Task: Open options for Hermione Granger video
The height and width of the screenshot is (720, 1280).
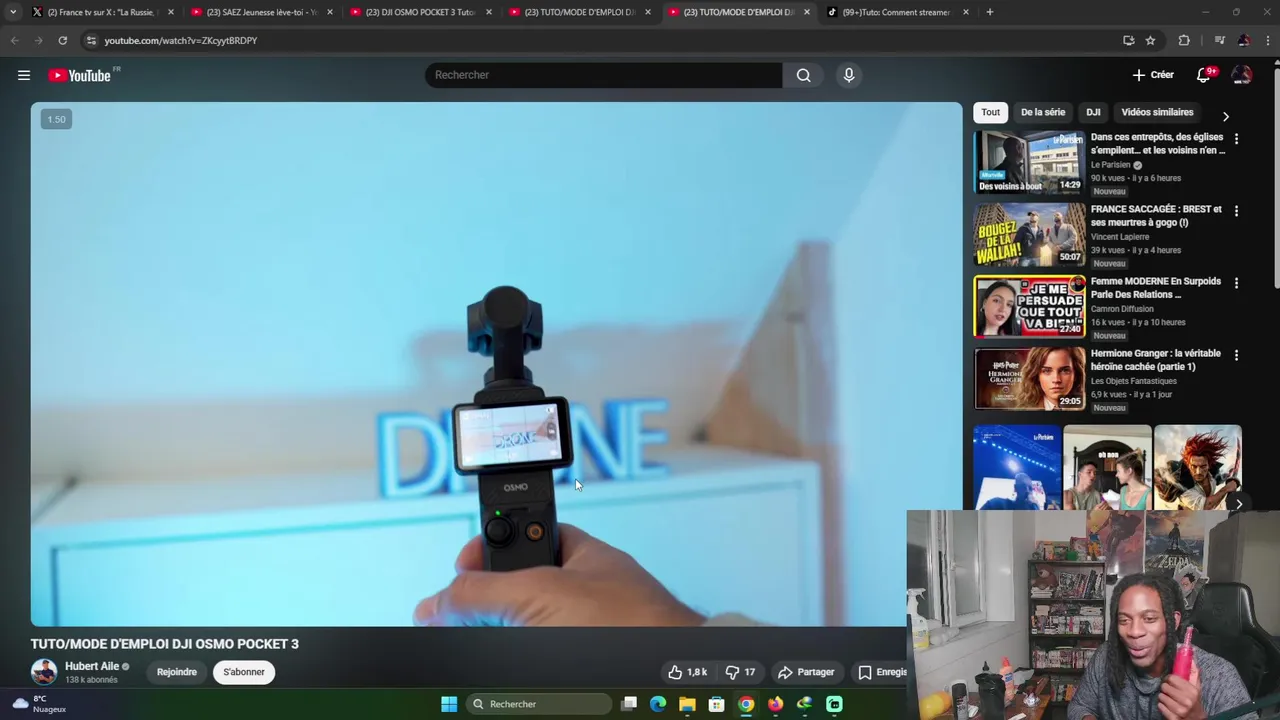Action: 1236,355
